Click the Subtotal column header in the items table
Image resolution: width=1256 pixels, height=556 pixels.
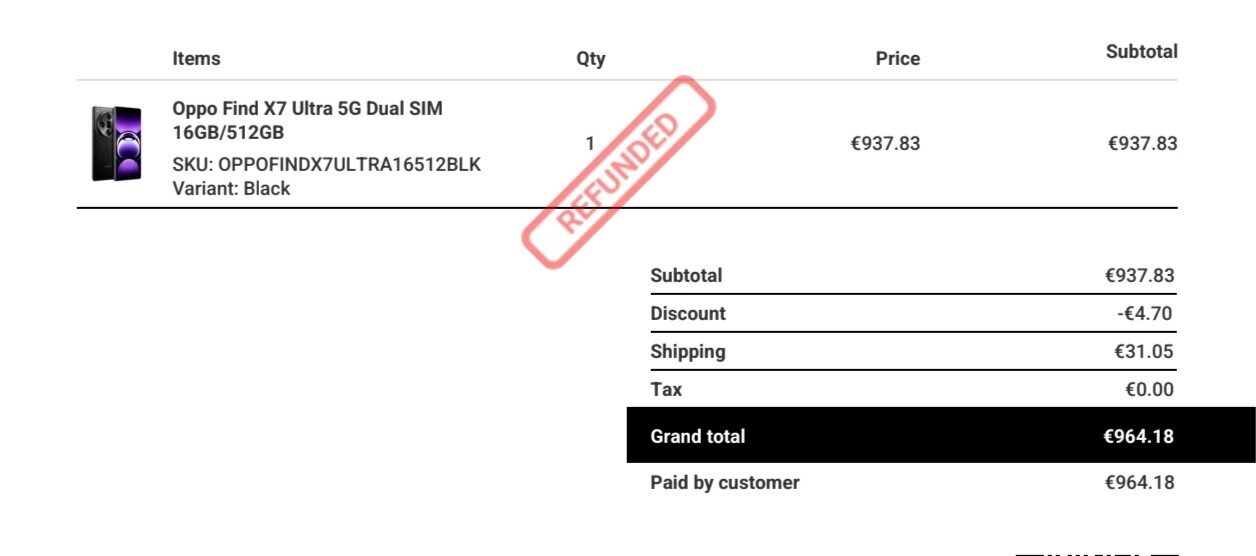point(1141,52)
